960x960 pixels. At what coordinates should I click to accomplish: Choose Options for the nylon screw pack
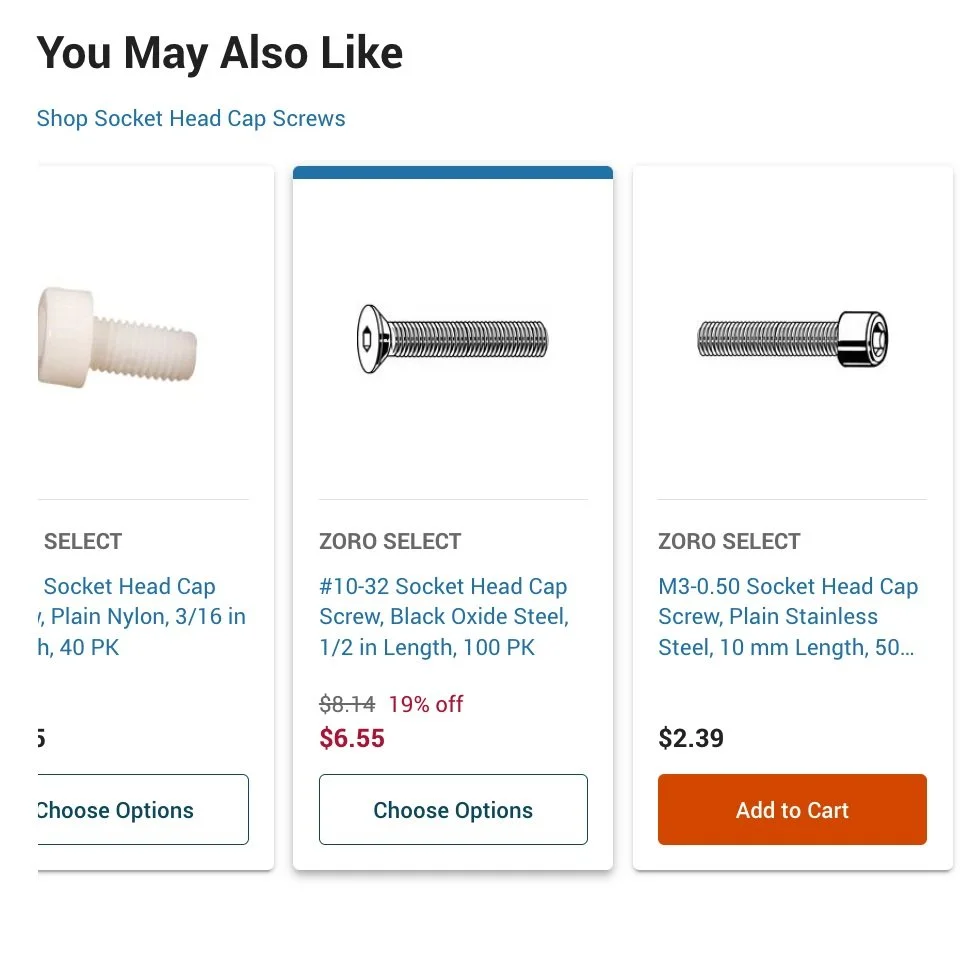(x=142, y=810)
